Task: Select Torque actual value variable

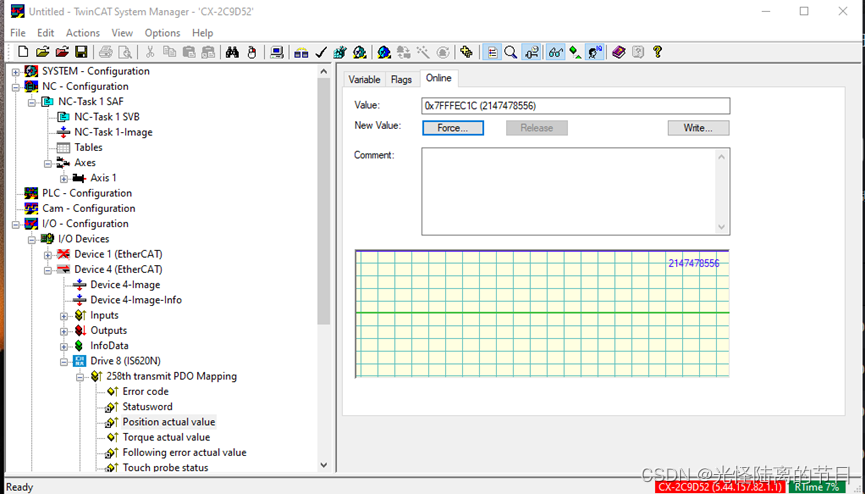Action: coord(166,437)
